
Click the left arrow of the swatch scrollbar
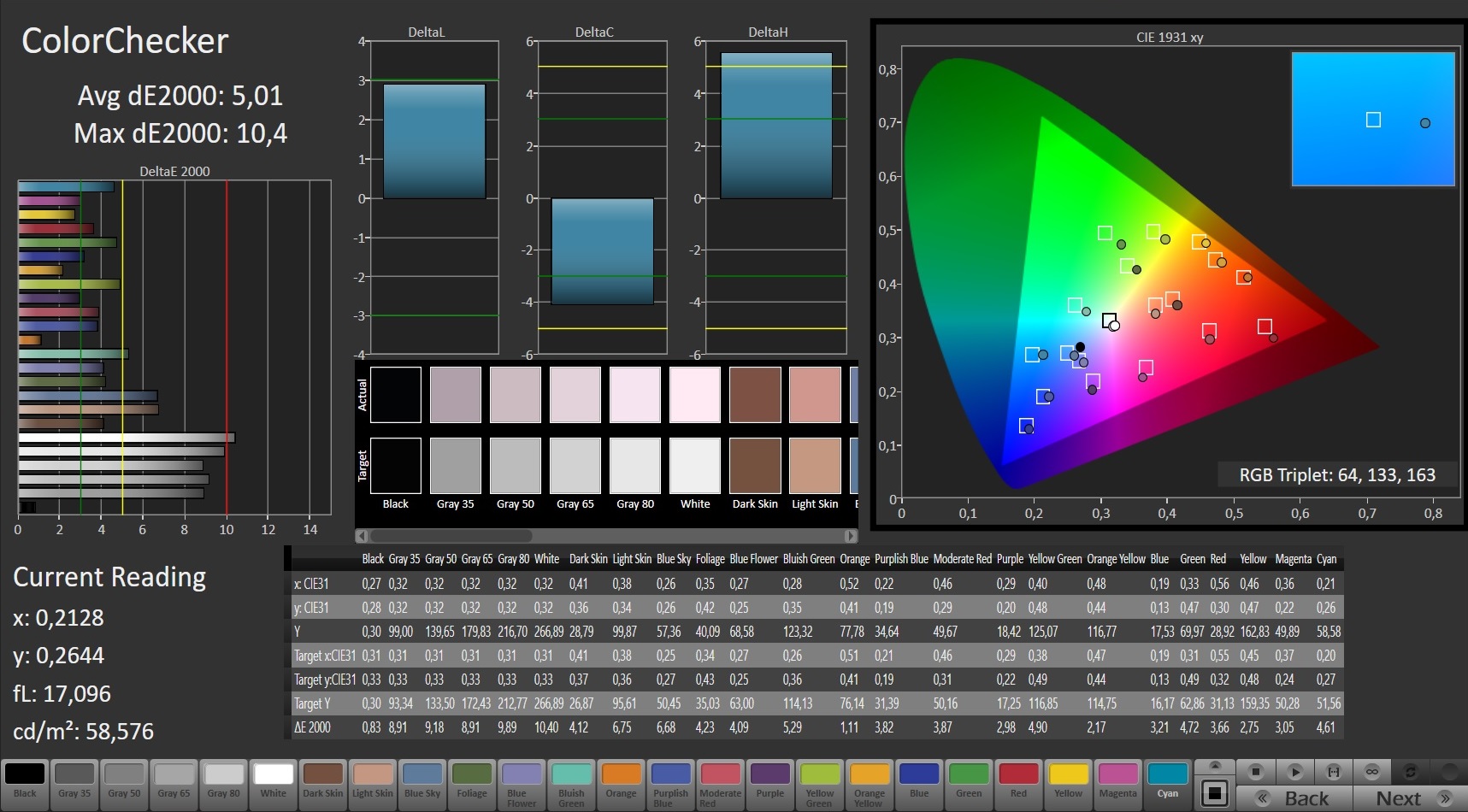(x=362, y=536)
